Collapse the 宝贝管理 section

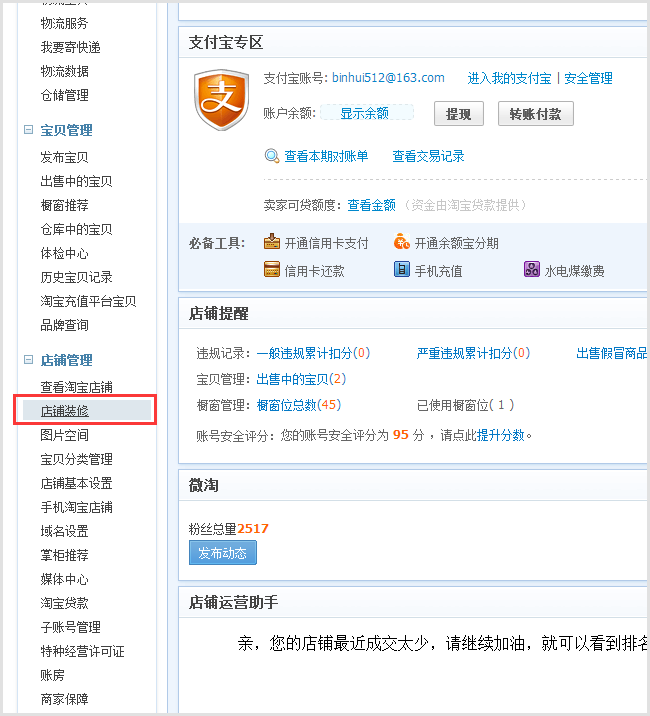[x=28, y=130]
